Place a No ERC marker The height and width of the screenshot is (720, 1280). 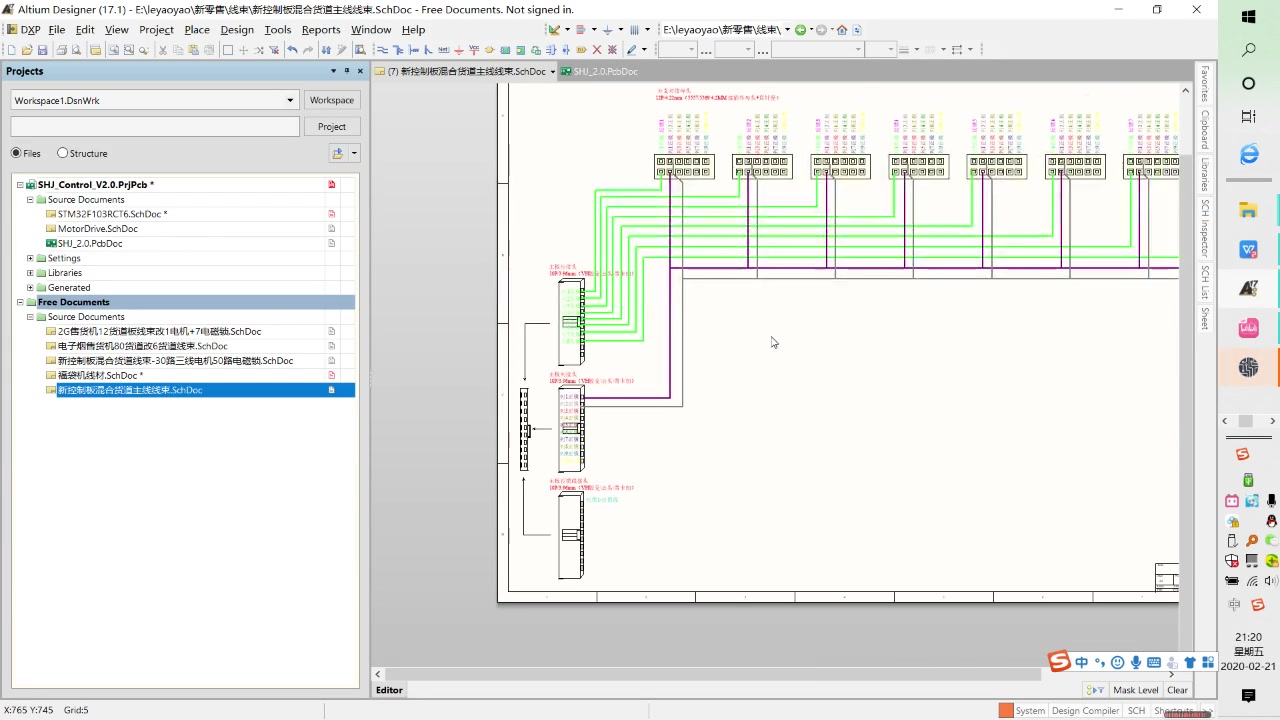coord(596,49)
